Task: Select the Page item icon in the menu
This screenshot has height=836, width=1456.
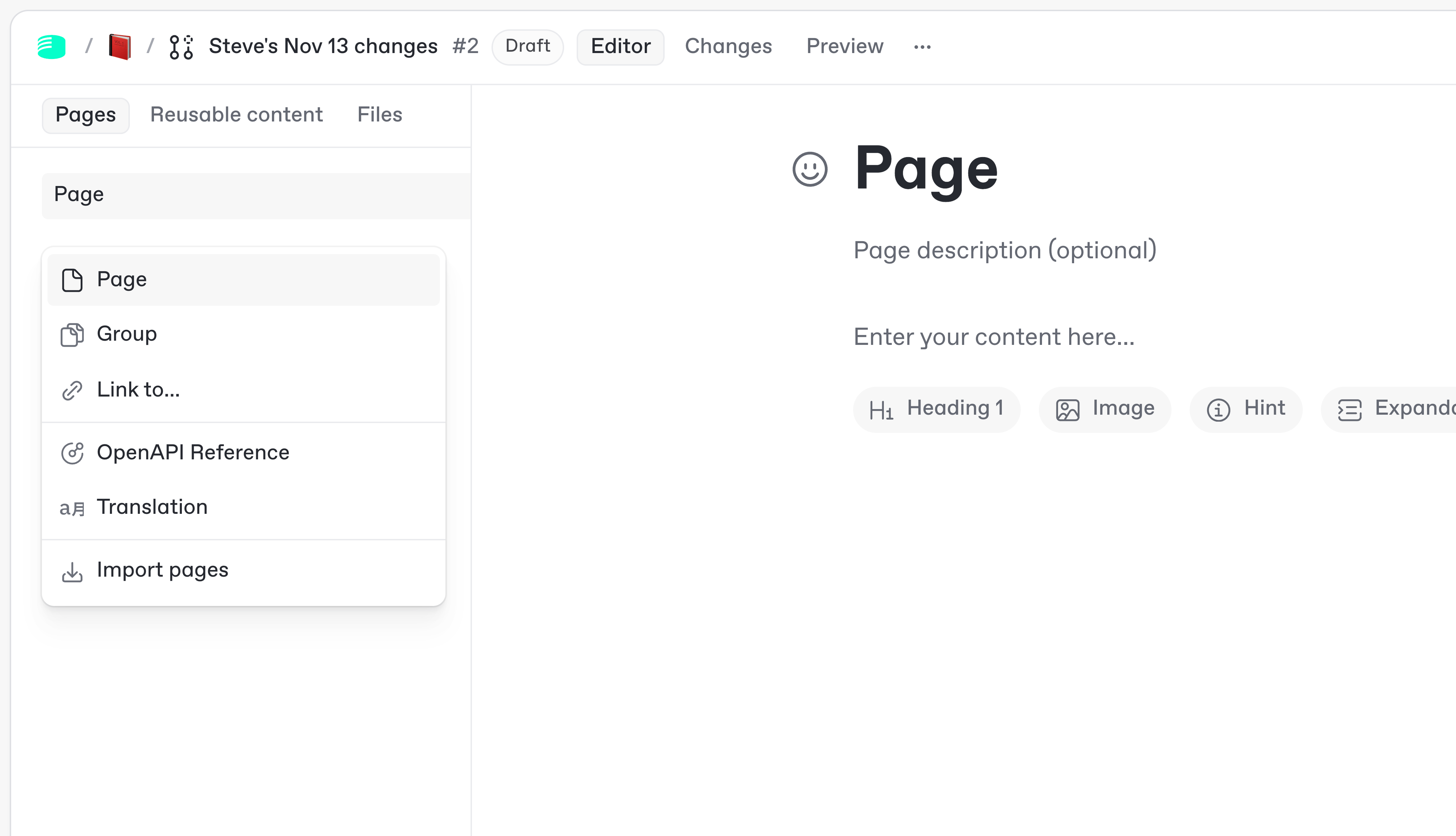Action: coord(72,280)
